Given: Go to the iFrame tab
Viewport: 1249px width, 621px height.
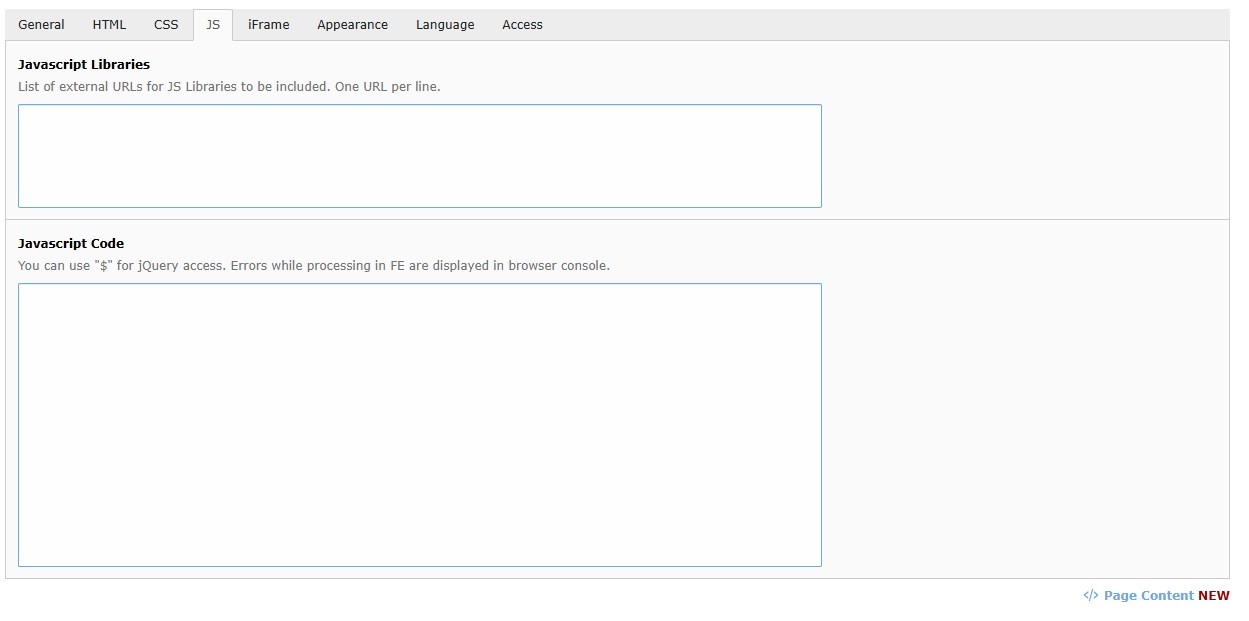Looking at the screenshot, I should (269, 25).
